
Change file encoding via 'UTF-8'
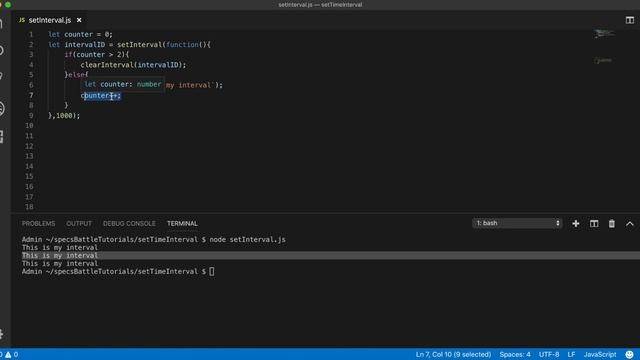pyautogui.click(x=549, y=354)
